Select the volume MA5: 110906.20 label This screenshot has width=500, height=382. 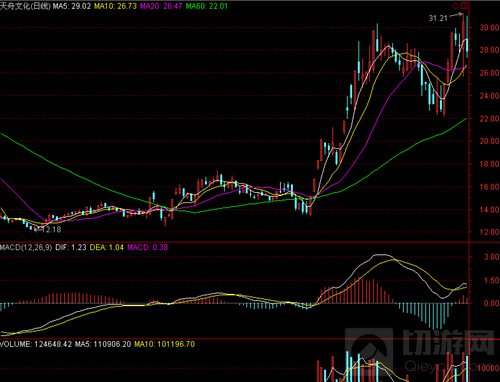103,344
